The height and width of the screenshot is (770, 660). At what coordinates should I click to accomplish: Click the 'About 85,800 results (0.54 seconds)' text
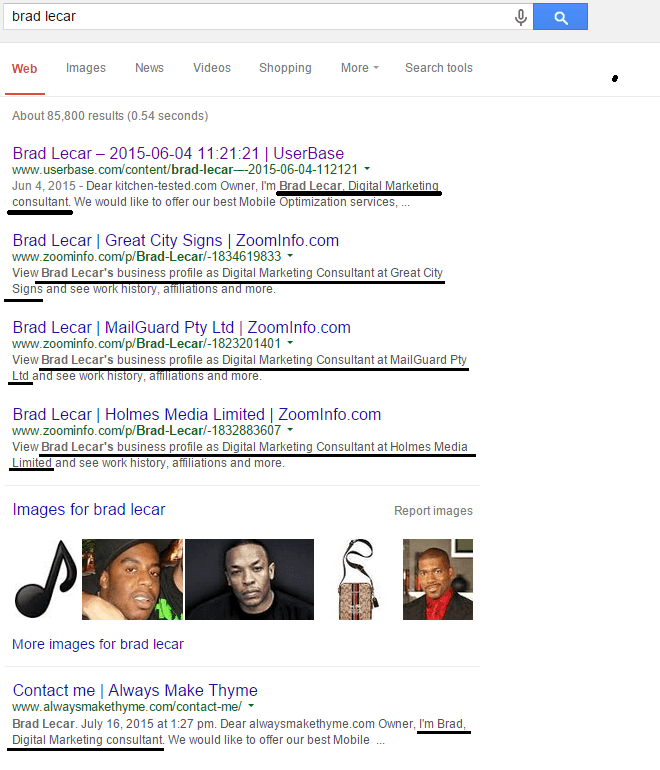click(110, 116)
